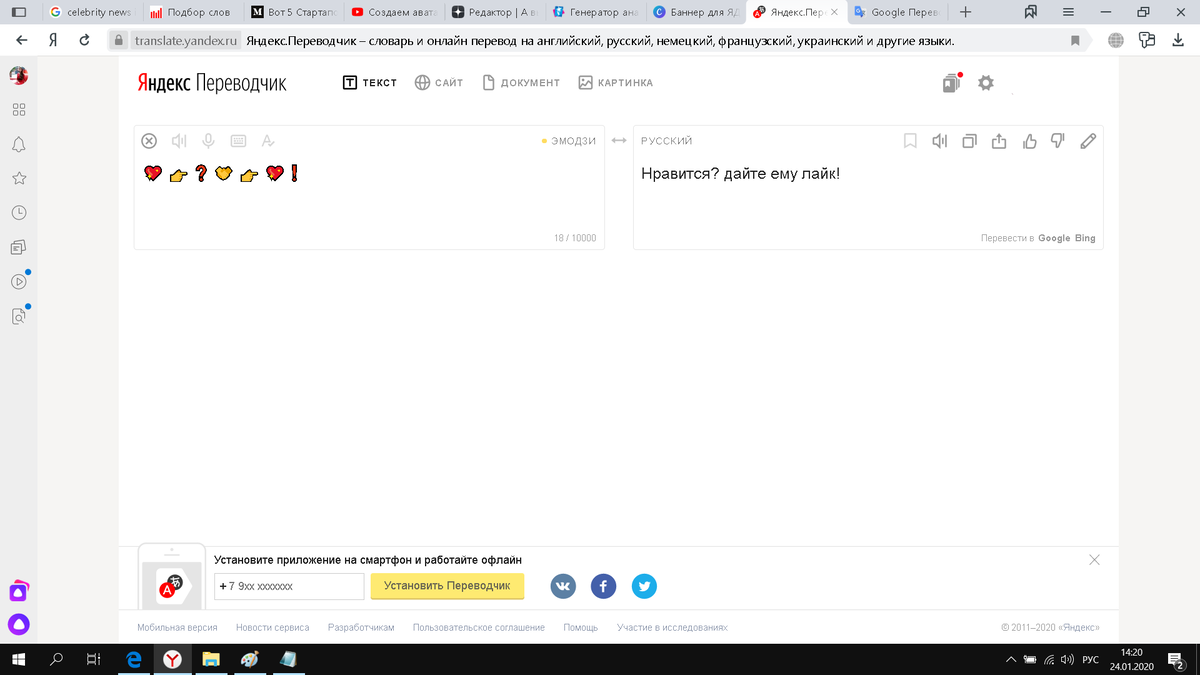Open target language selector РУССКИЙ
This screenshot has height=675, width=1200.
667,141
